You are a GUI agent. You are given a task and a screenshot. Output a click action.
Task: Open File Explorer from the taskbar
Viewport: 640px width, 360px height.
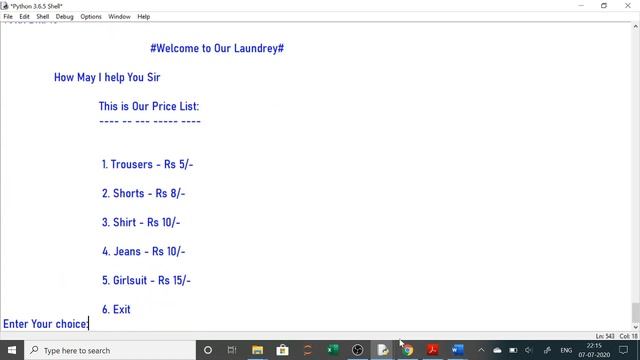[x=257, y=350]
